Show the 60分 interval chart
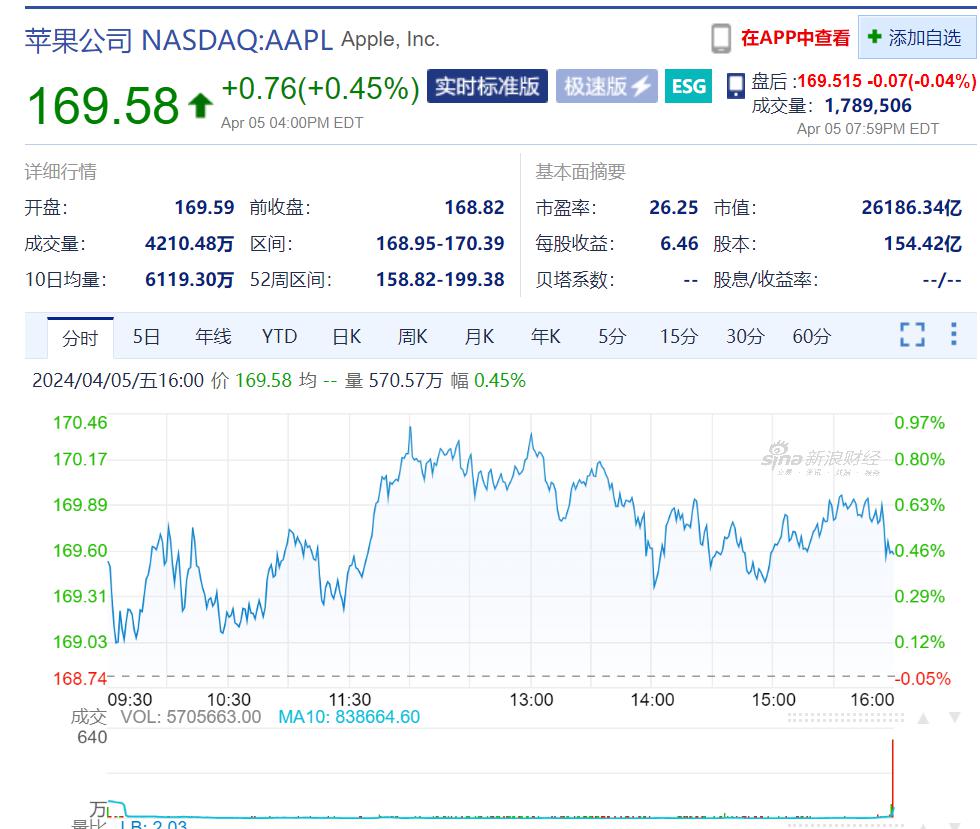The image size is (980, 829). pos(811,337)
